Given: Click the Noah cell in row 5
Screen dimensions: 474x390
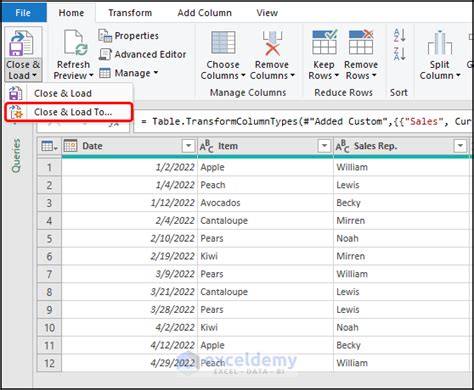Looking at the screenshot, I should (401, 238).
